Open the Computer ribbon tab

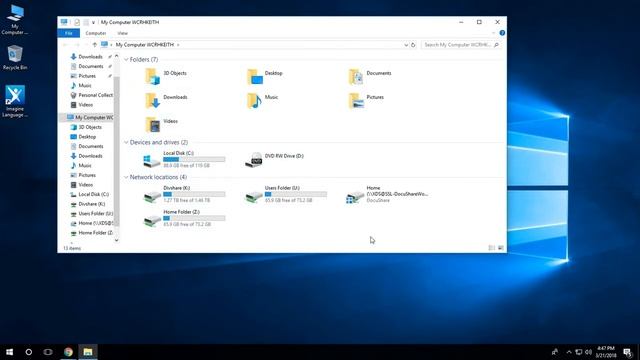96,33
